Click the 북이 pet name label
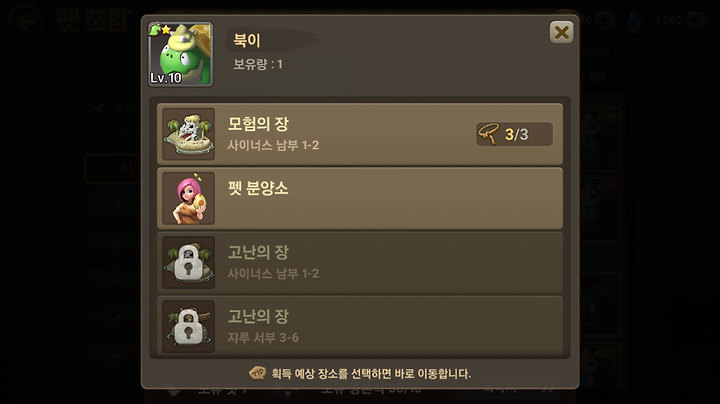This screenshot has width=720, height=404. [x=247, y=40]
